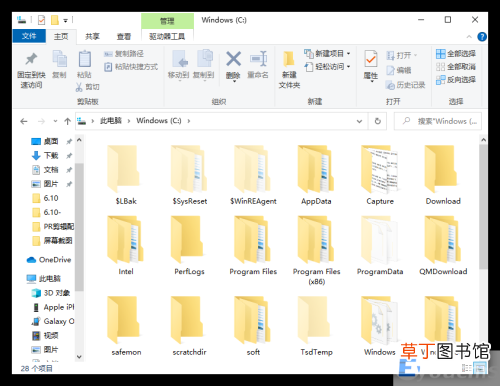Select Downloads in Quick access sidebar
This screenshot has width=500, height=386.
click(x=51, y=156)
